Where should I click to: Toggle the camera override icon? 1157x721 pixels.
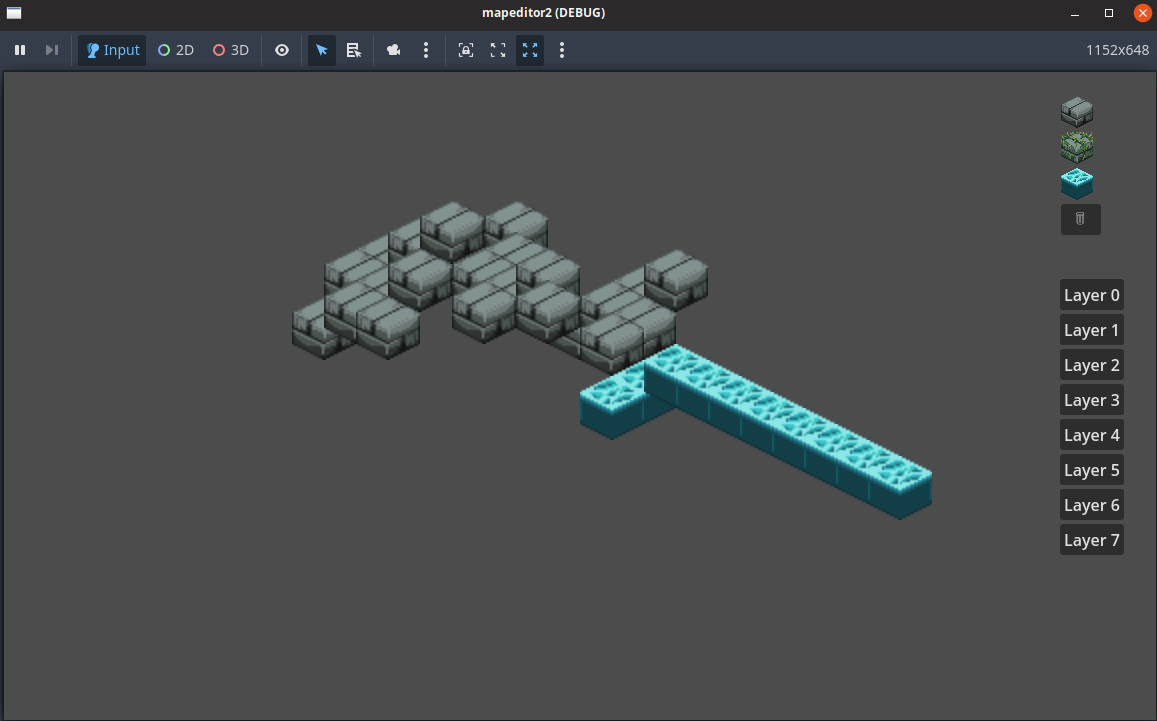[x=394, y=50]
